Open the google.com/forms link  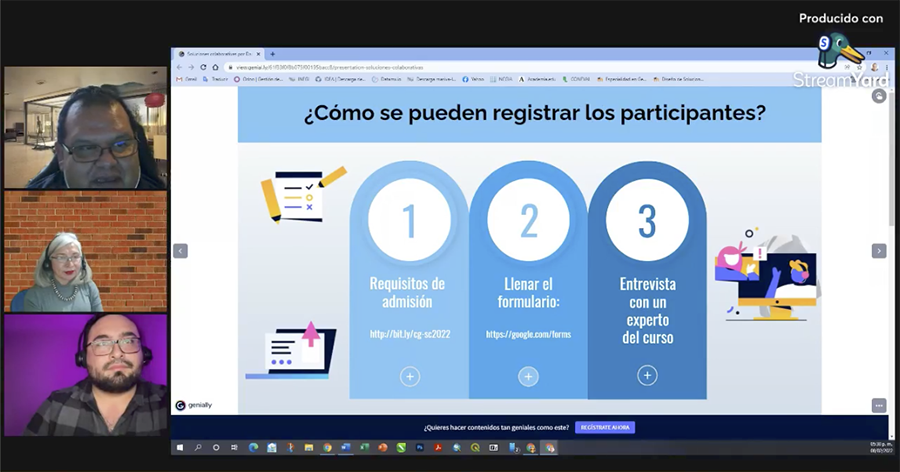tap(528, 334)
